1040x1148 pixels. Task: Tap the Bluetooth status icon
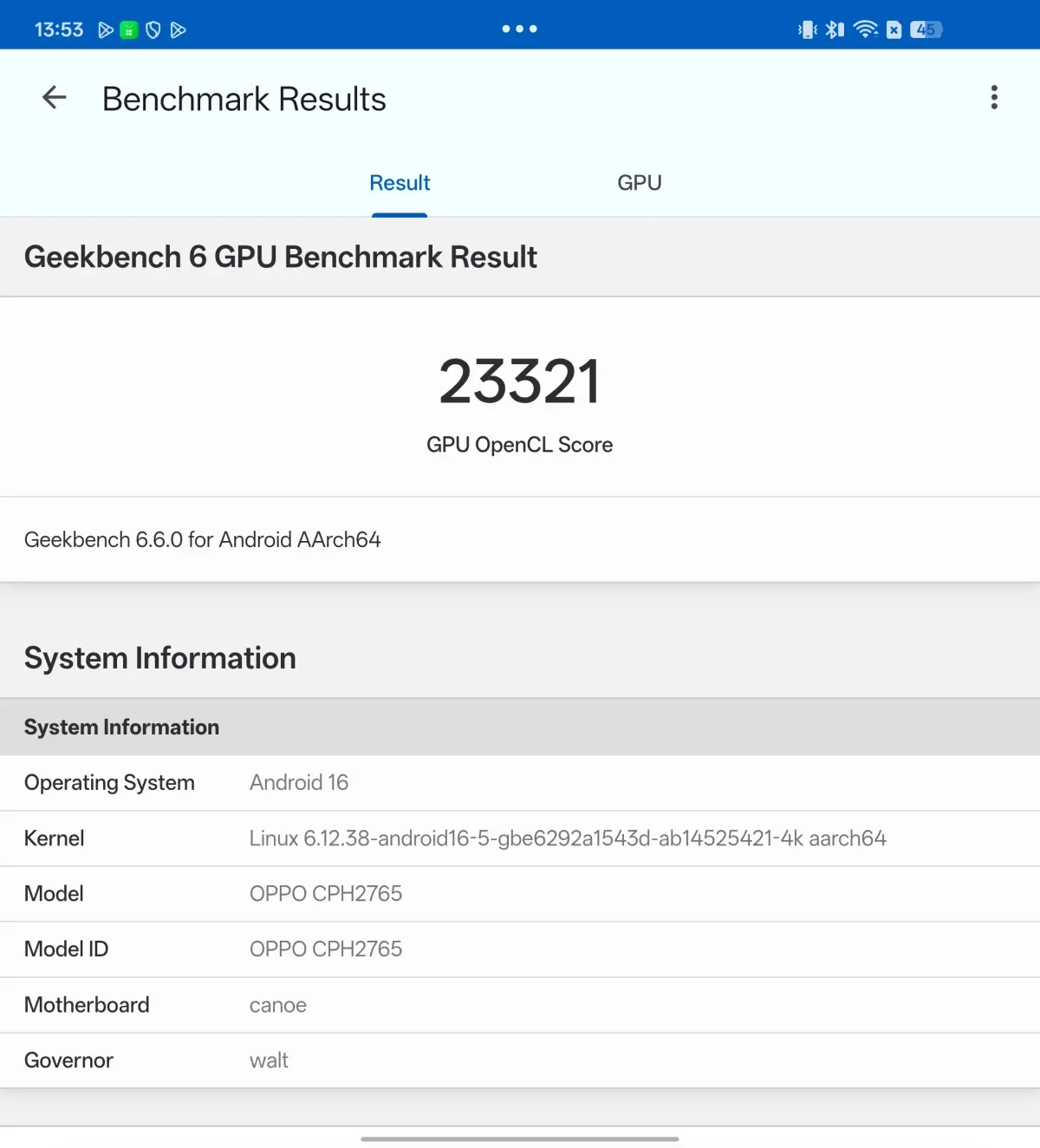click(x=835, y=29)
